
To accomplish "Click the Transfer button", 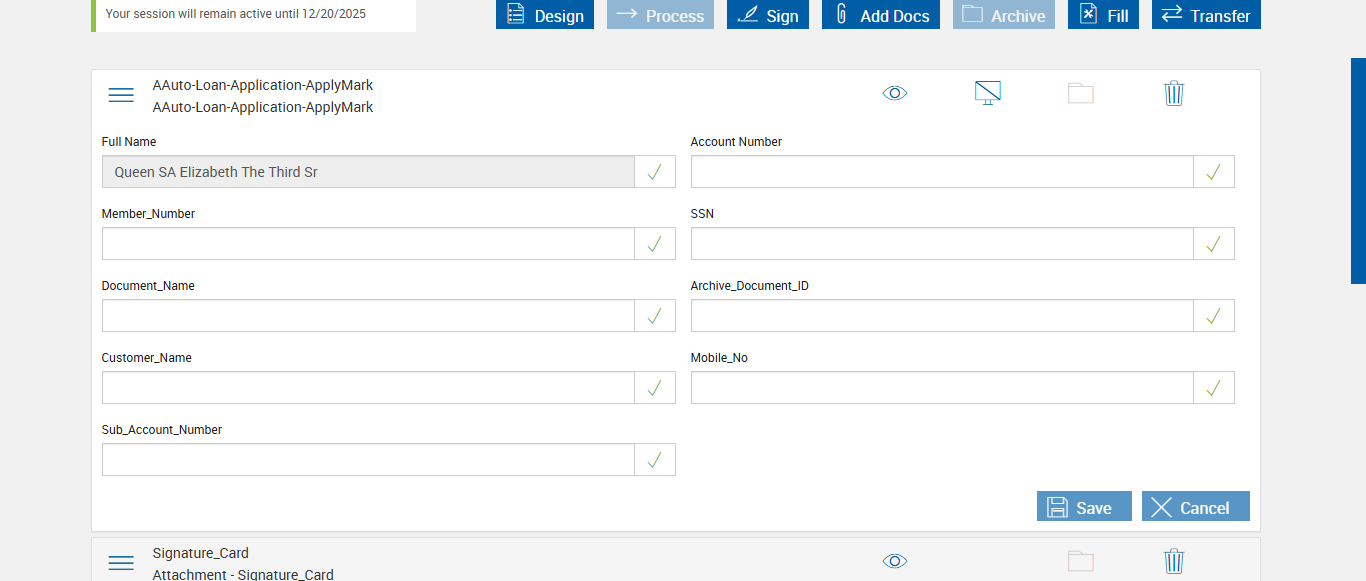I will (x=1206, y=15).
